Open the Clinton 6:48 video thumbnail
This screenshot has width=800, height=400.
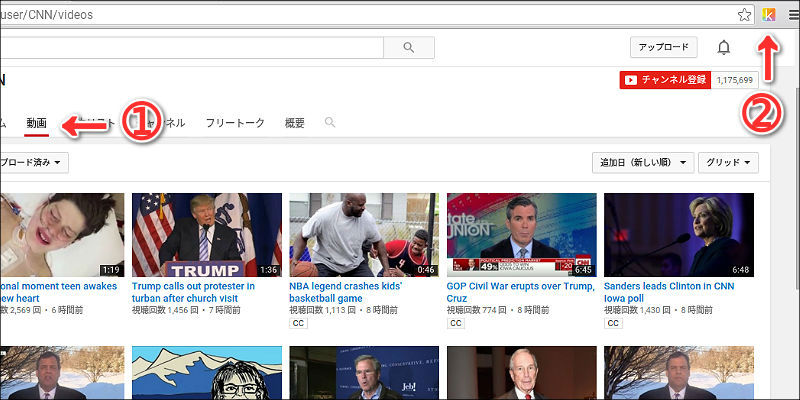[x=679, y=235]
